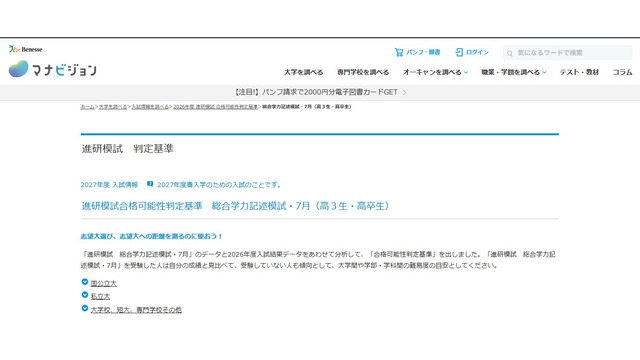Image resolution: width=640 pixels, height=360 pixels.
Task: Open テスト・教材 menu item
Action: tap(579, 72)
